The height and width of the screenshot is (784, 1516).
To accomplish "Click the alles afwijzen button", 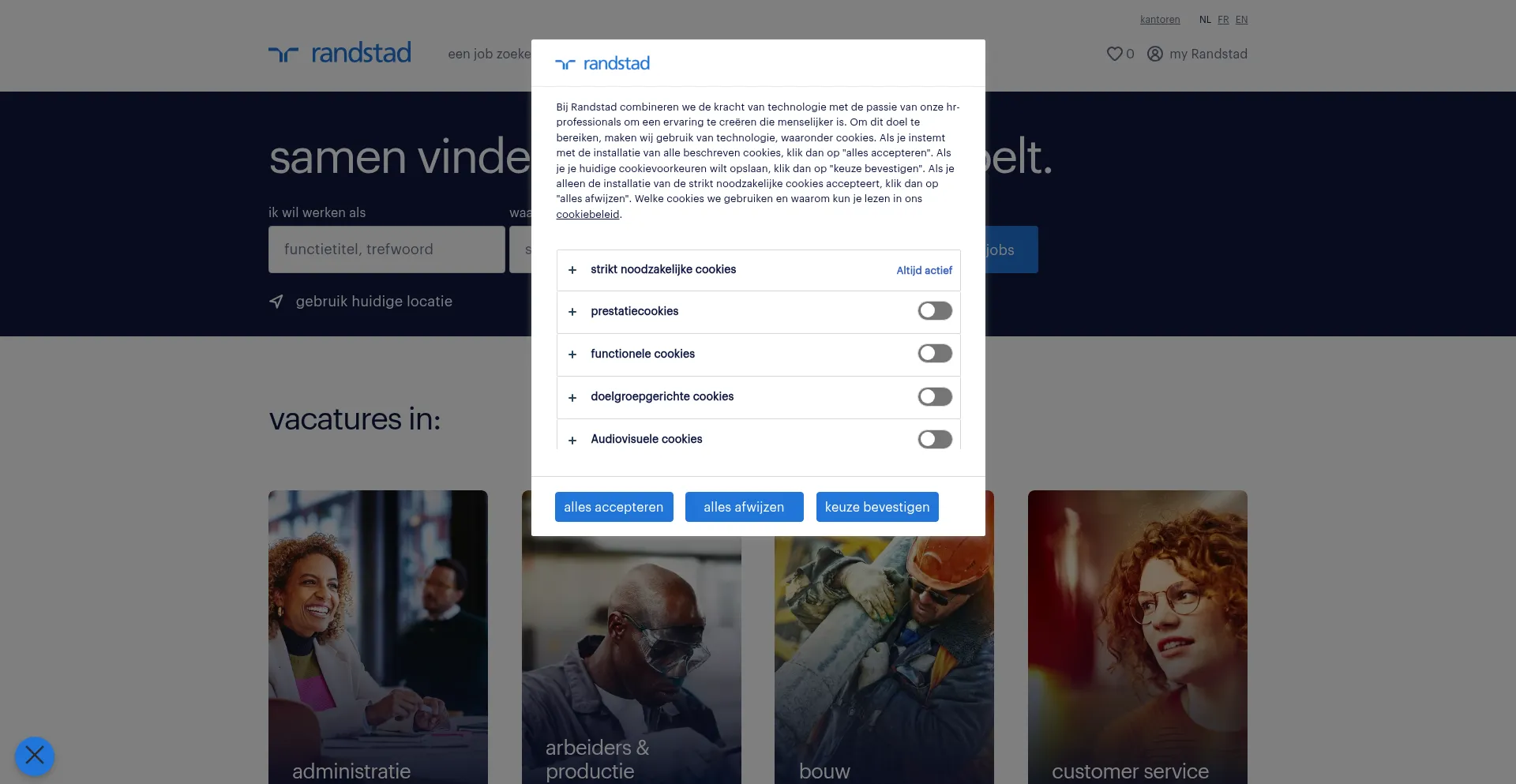I will pos(744,507).
